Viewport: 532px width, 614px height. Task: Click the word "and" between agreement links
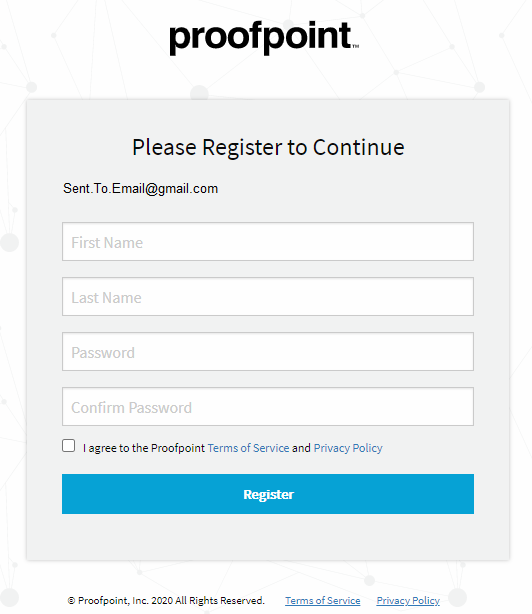pyautogui.click(x=301, y=448)
